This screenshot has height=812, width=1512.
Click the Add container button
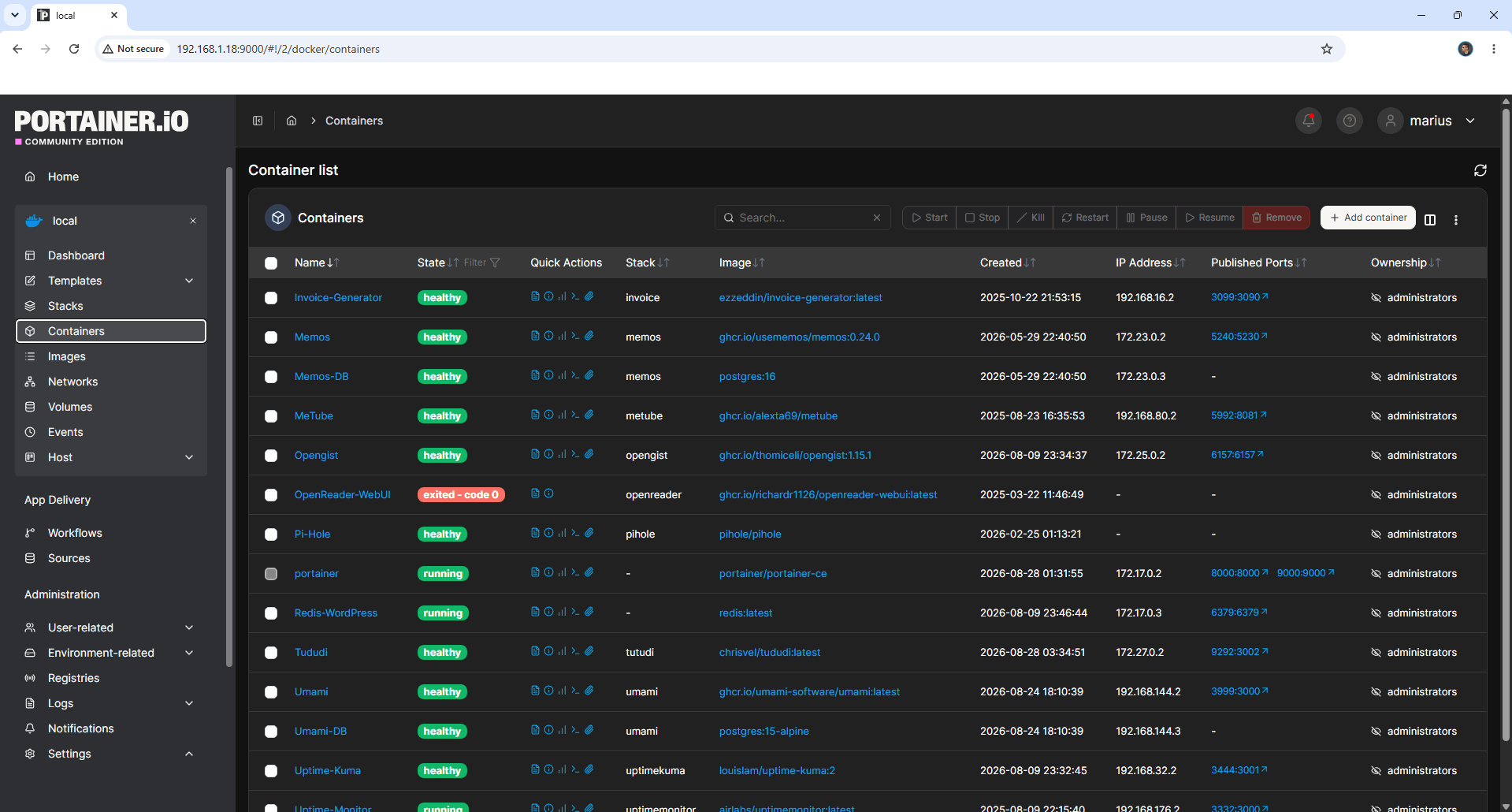[x=1368, y=218]
